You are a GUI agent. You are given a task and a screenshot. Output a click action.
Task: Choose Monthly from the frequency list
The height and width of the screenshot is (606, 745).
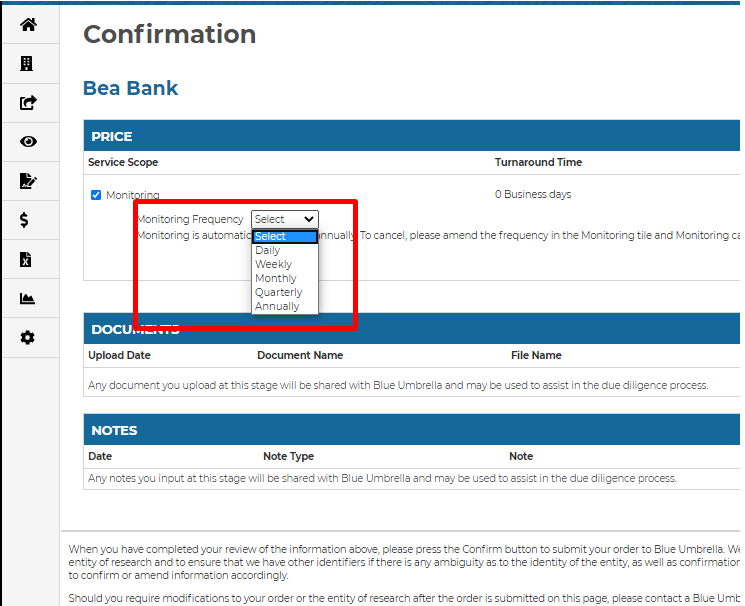[275, 279]
